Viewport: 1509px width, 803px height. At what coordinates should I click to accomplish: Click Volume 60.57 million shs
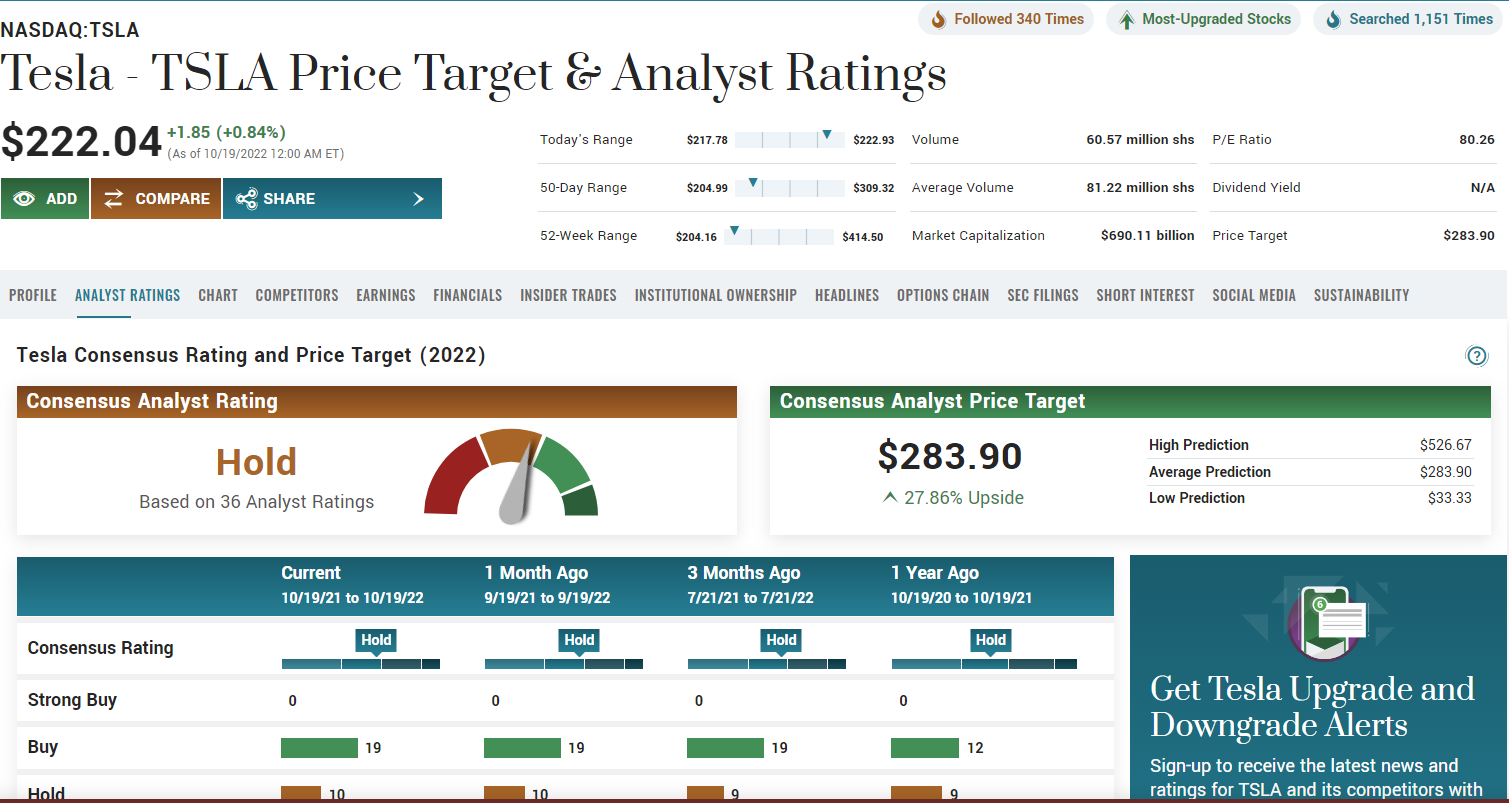coord(1141,140)
